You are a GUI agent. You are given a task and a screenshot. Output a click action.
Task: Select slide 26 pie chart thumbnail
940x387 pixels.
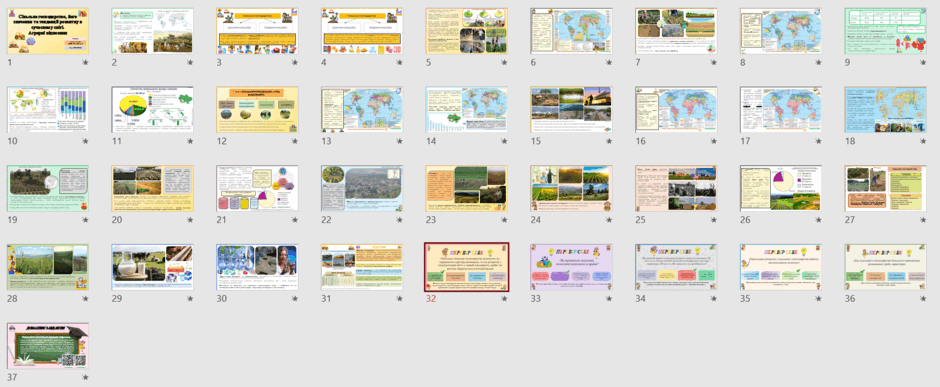pyautogui.click(x=781, y=188)
